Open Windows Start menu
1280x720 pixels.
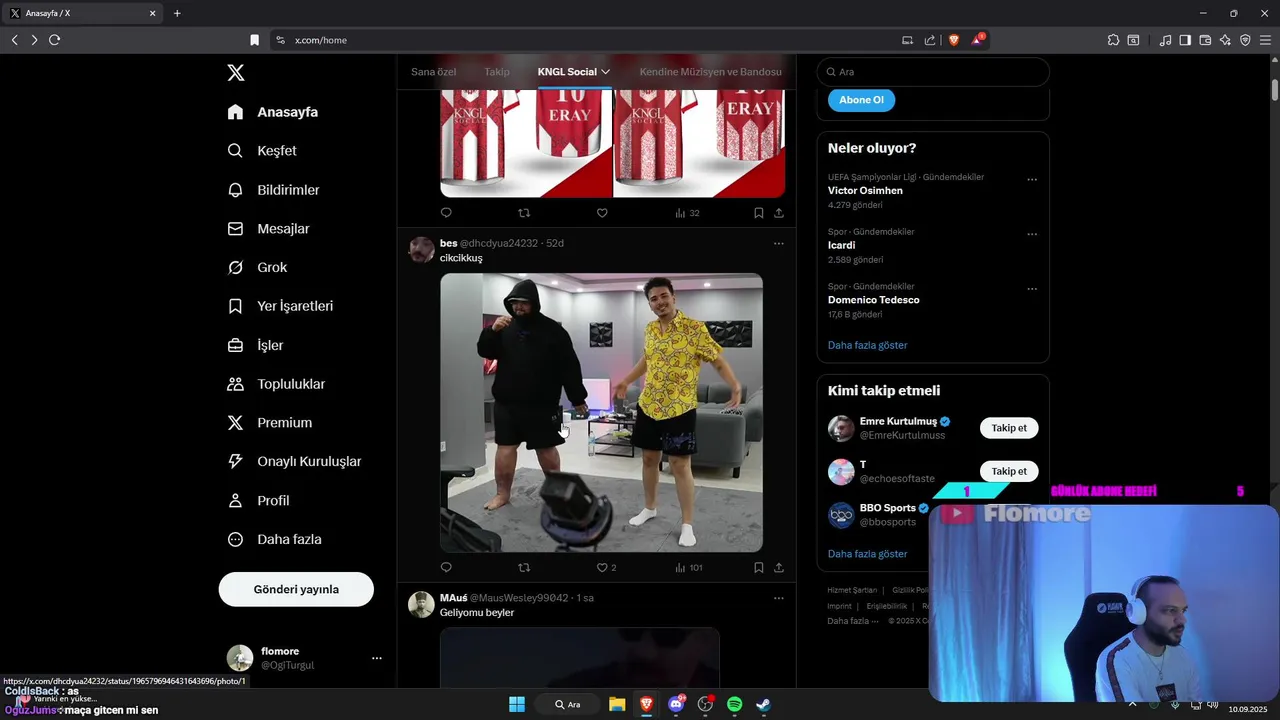click(x=517, y=704)
